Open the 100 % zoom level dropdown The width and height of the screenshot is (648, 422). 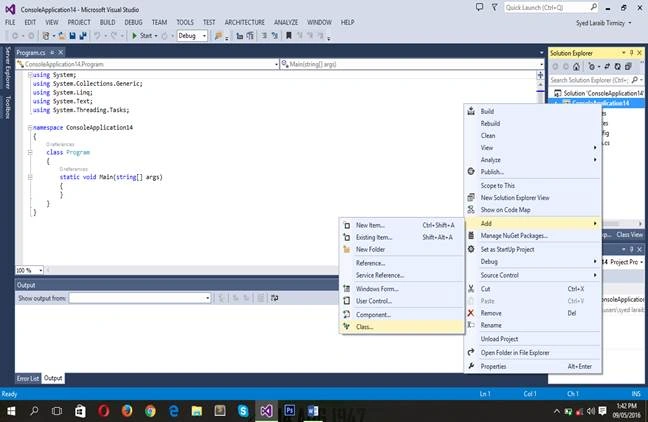coord(29,270)
